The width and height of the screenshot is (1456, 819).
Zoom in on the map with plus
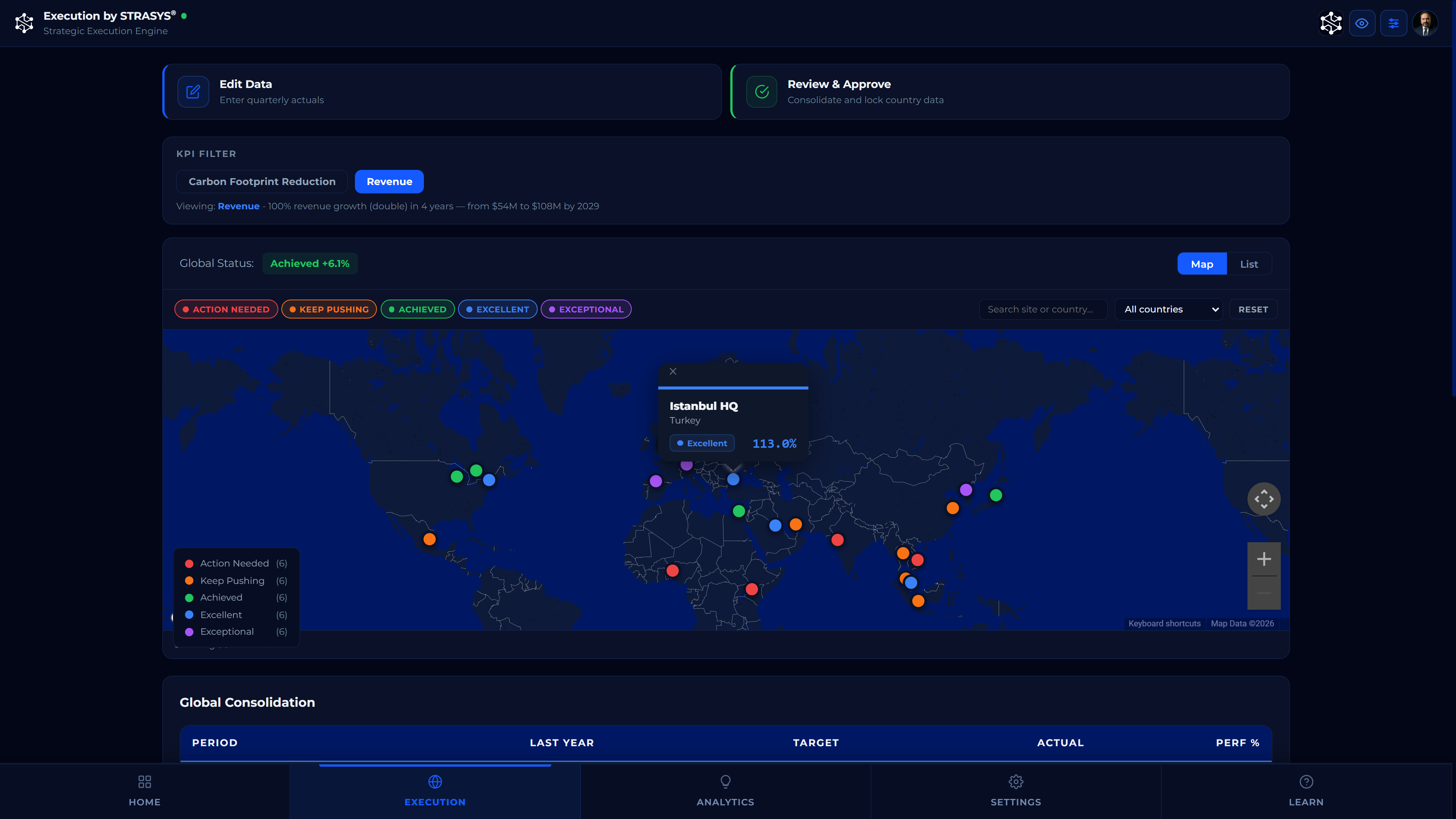tap(1264, 559)
